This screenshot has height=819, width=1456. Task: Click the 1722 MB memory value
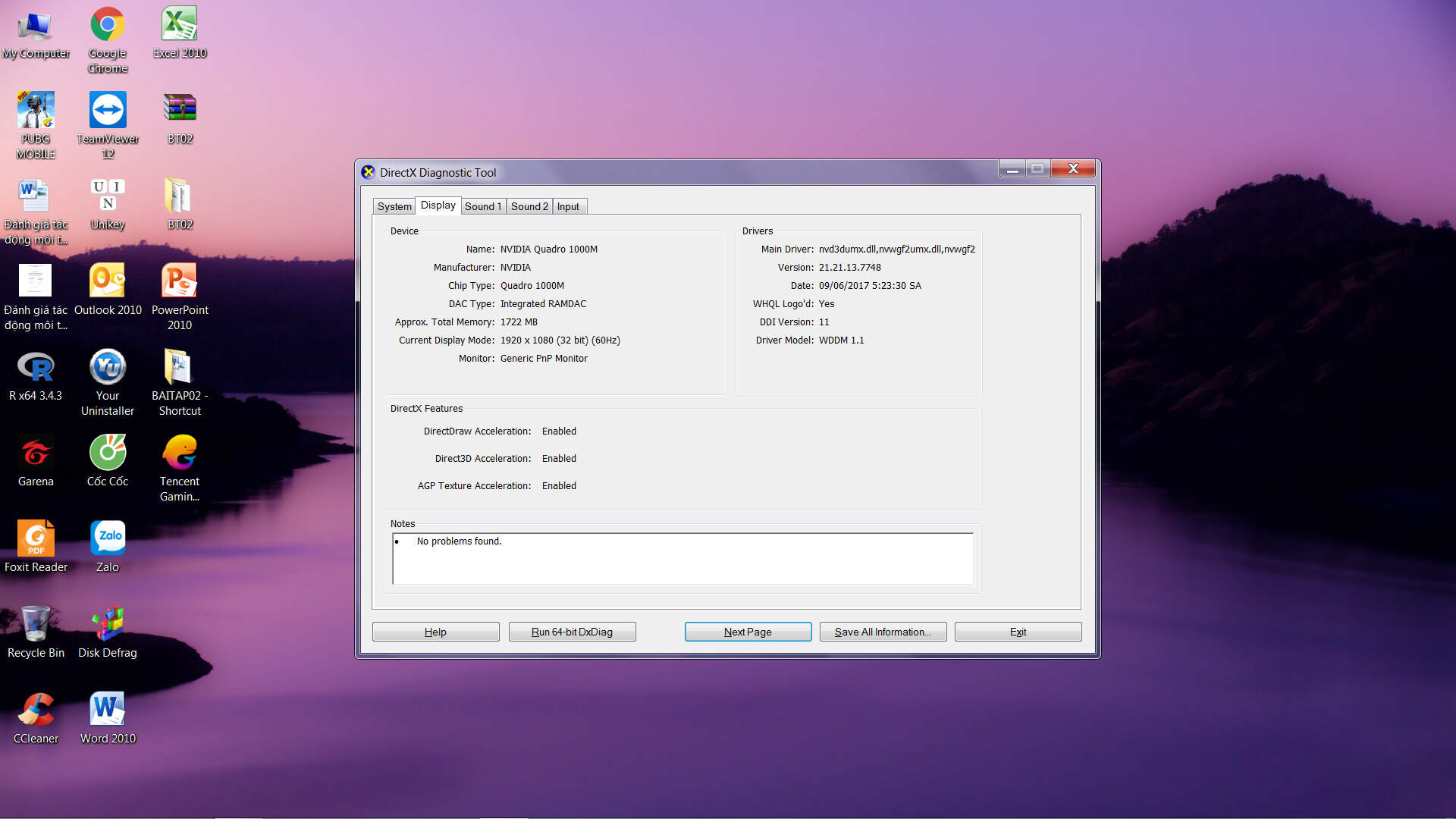(519, 322)
